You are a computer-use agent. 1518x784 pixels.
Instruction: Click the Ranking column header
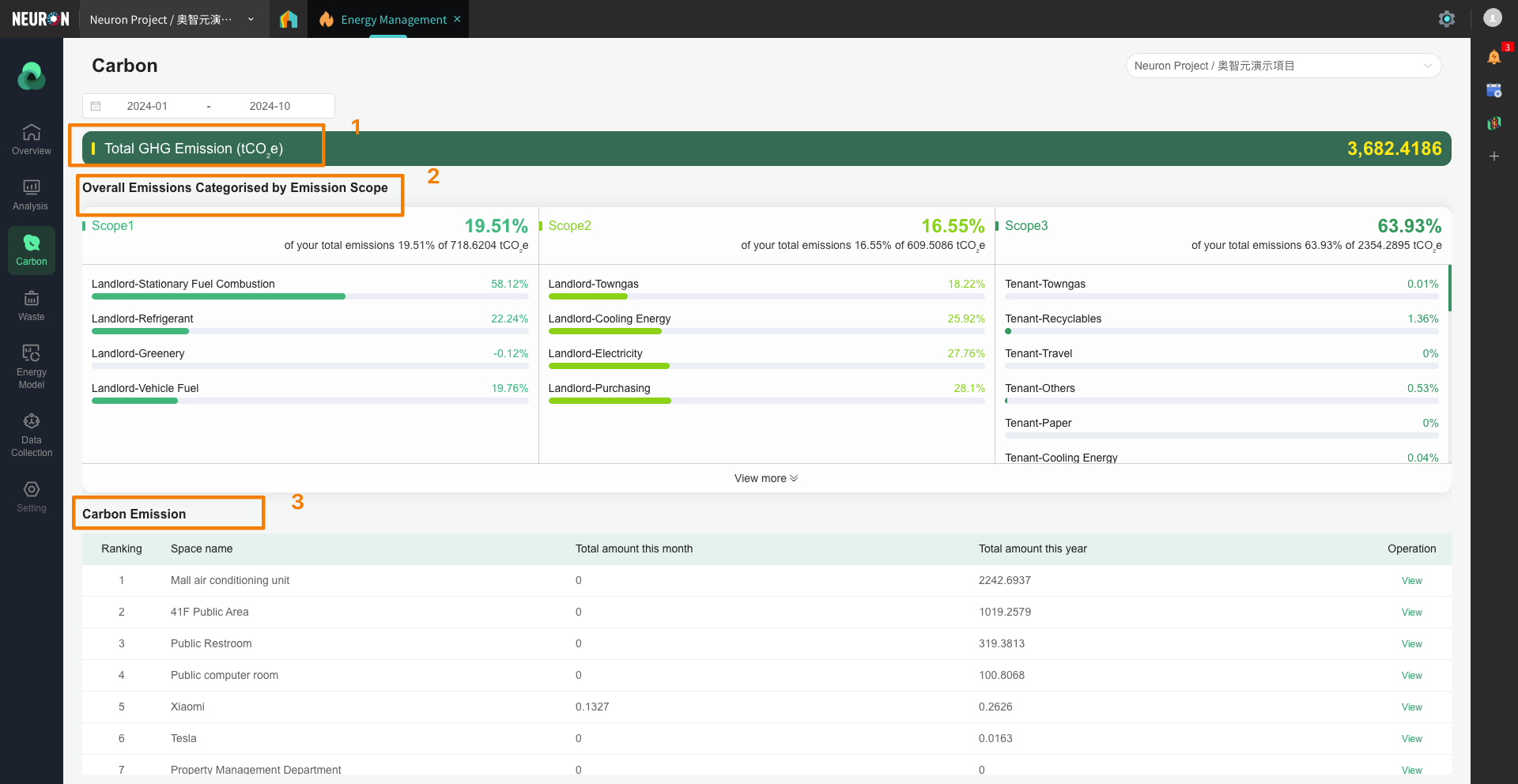122,548
